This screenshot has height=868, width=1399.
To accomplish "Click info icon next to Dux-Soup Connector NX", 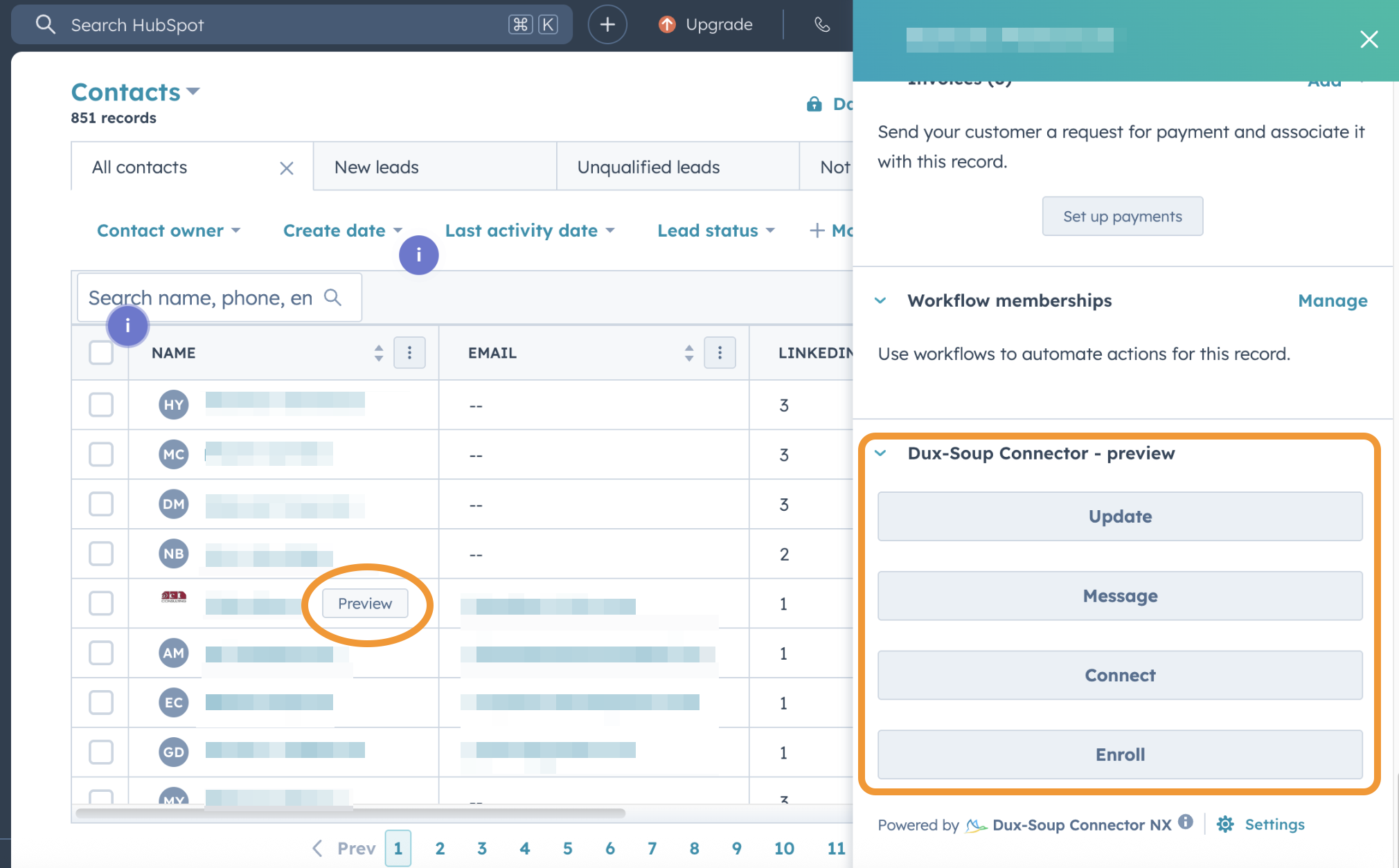I will pos(1186,822).
